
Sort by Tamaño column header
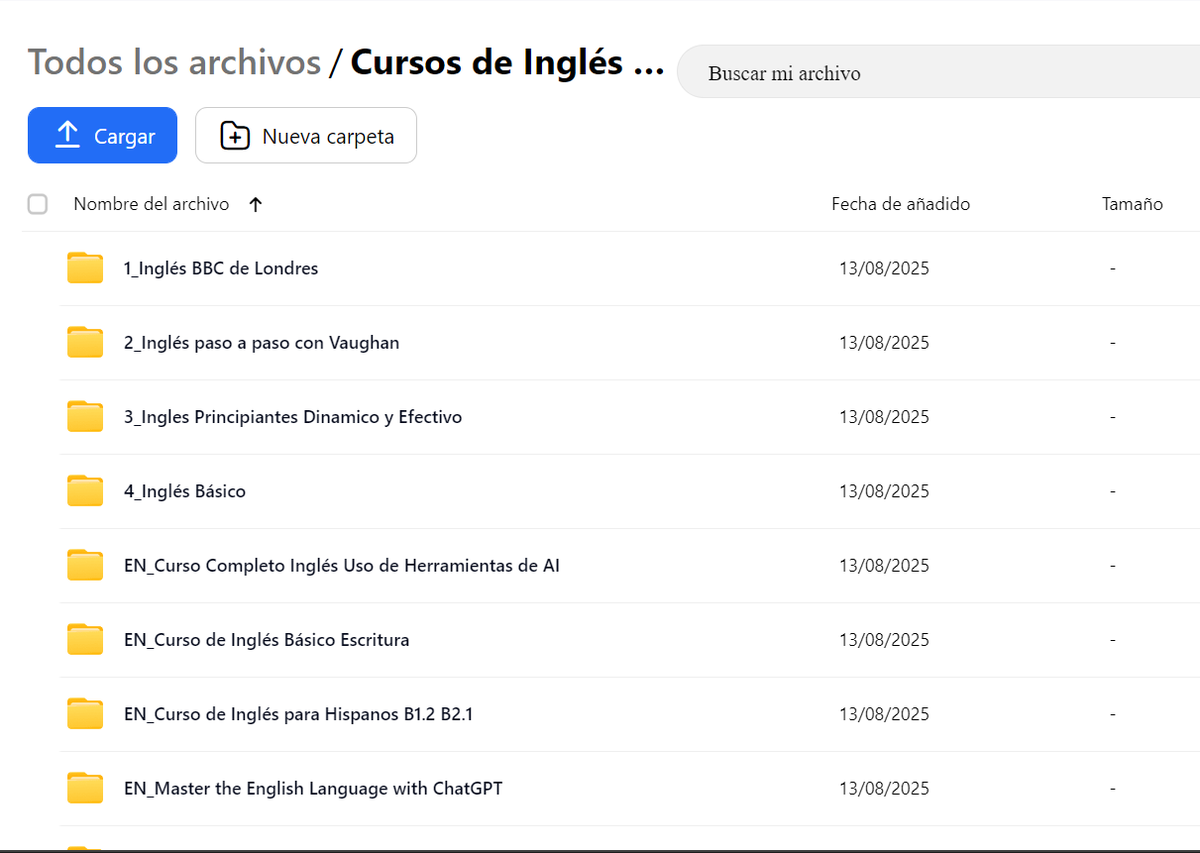[1132, 204]
